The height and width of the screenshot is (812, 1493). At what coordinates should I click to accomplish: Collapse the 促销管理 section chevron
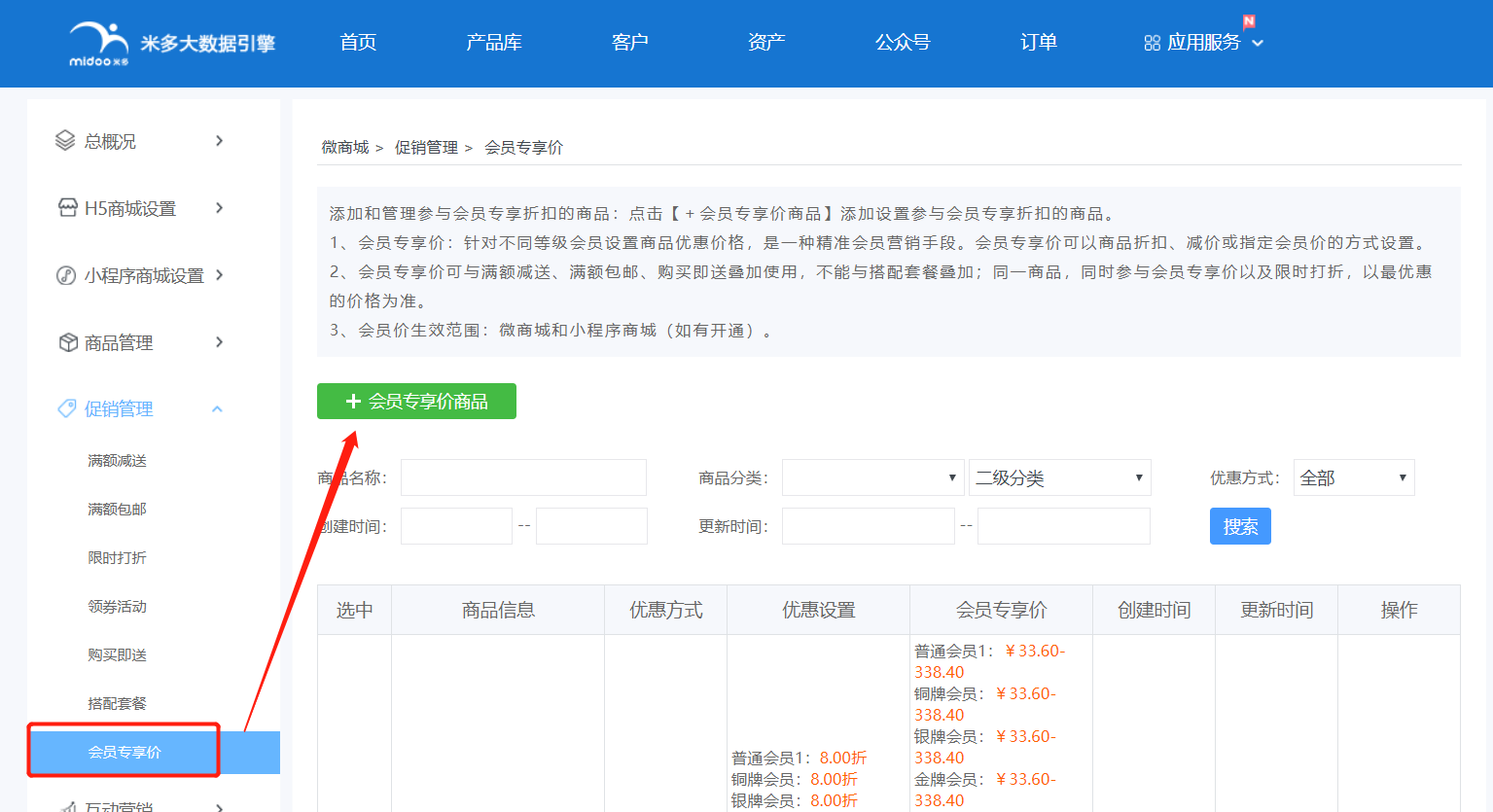coord(218,409)
